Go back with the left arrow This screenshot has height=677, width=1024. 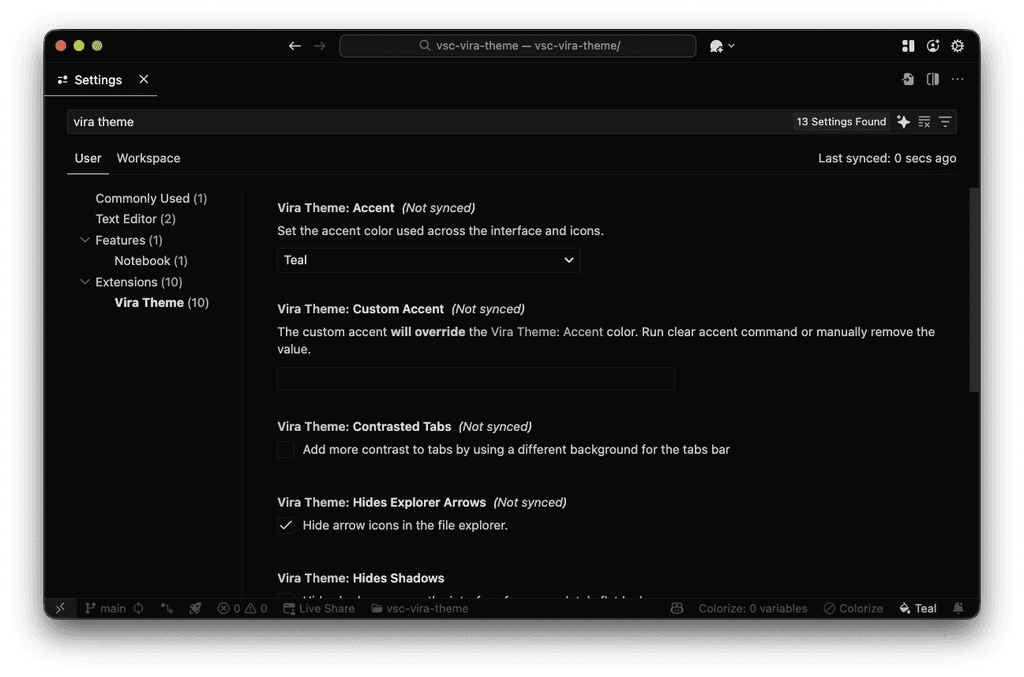coord(295,46)
